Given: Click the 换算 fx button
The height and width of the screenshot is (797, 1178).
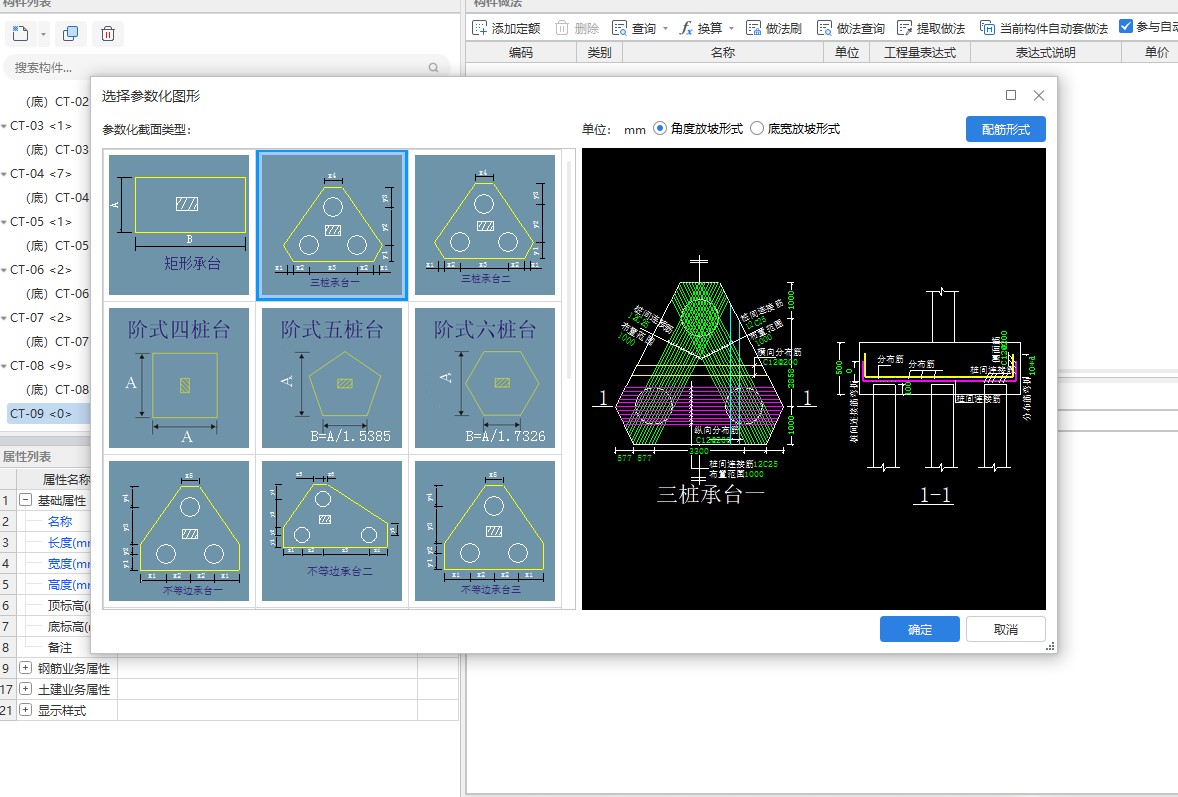Looking at the screenshot, I should pos(700,29).
